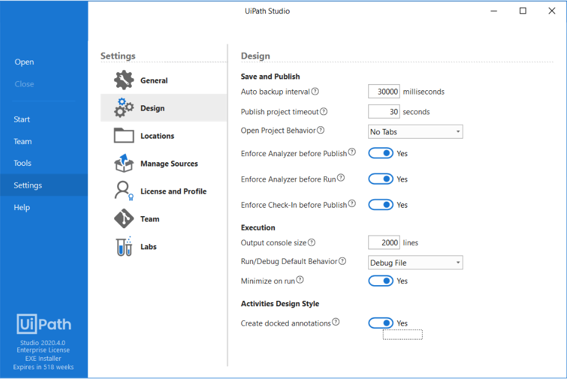The height and width of the screenshot is (380, 567).
Task: Click help icon beside Output console size
Action: [x=311, y=242]
